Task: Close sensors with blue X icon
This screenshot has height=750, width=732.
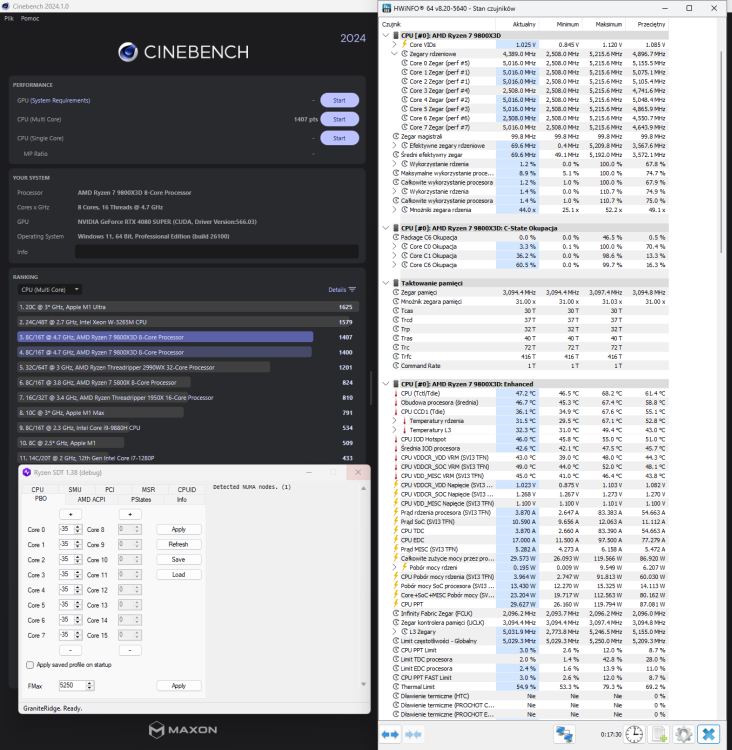Action: (x=709, y=734)
